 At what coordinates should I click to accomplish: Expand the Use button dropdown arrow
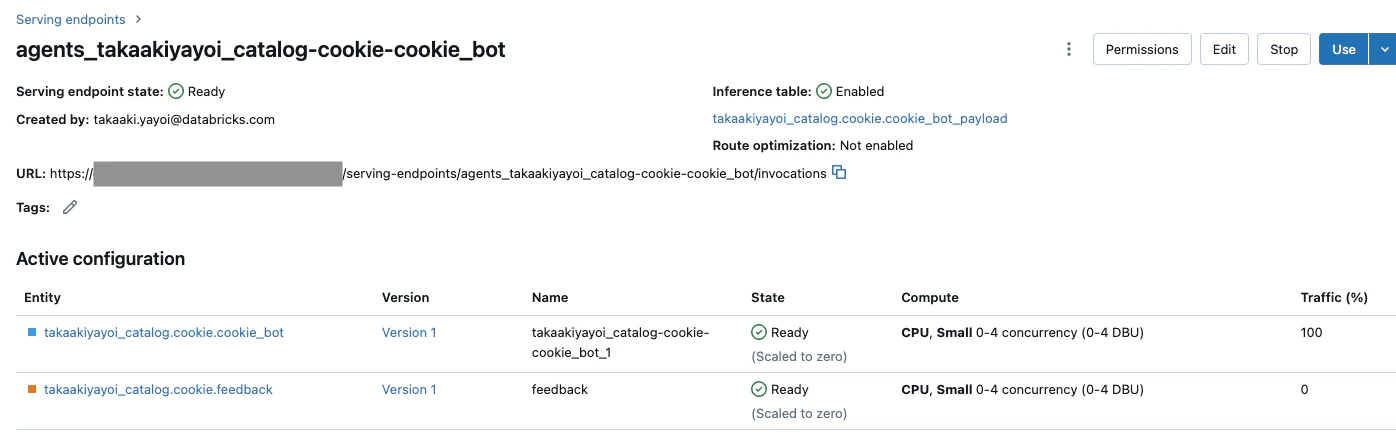click(x=1383, y=49)
